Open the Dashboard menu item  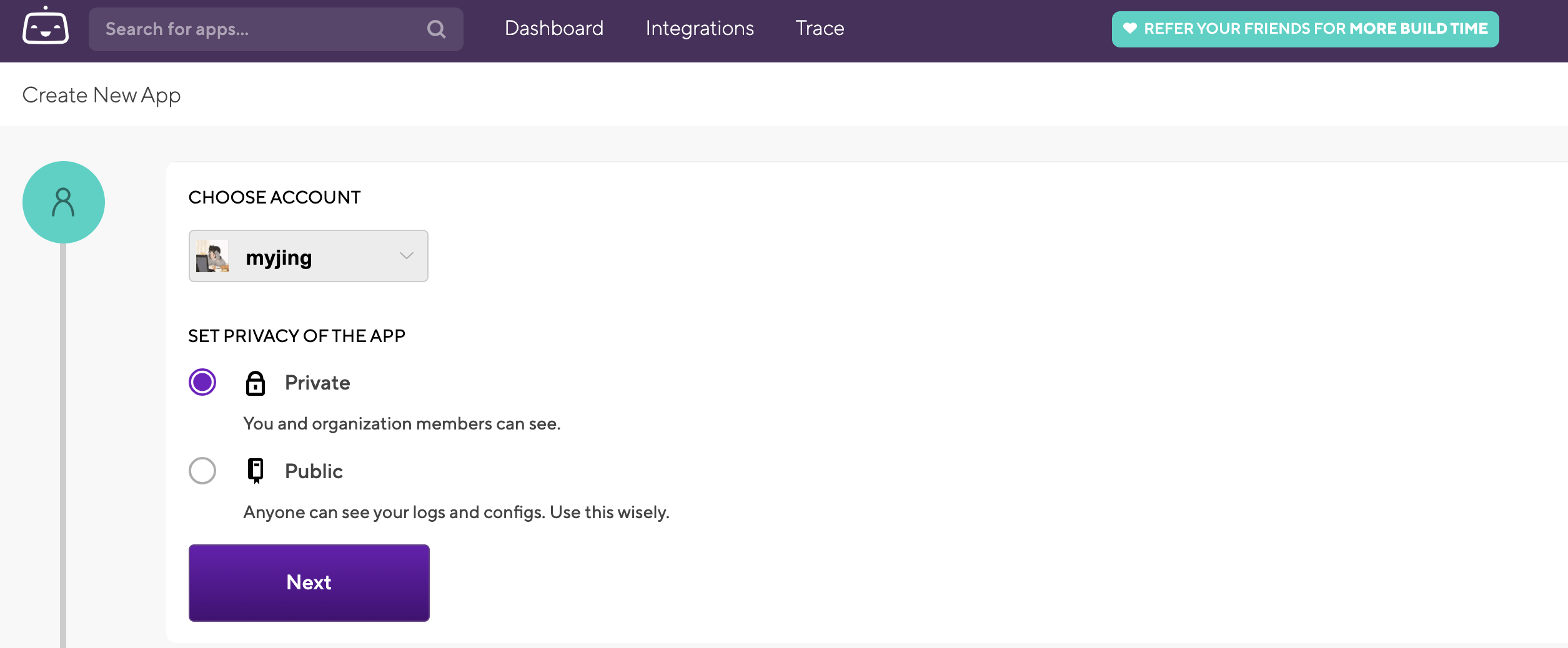click(554, 29)
